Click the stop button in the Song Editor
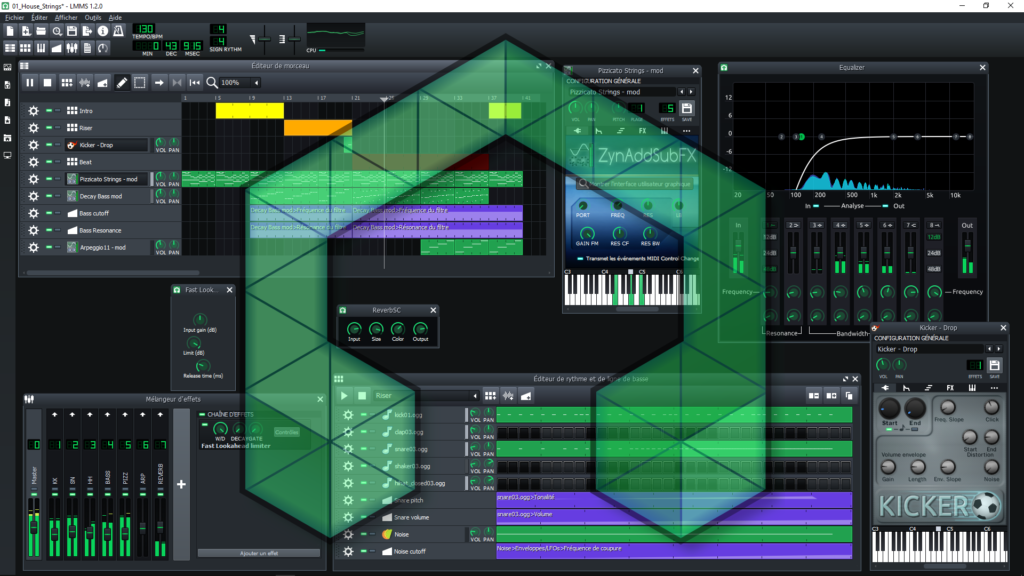Viewport: 1024px width, 576px height. coord(48,82)
